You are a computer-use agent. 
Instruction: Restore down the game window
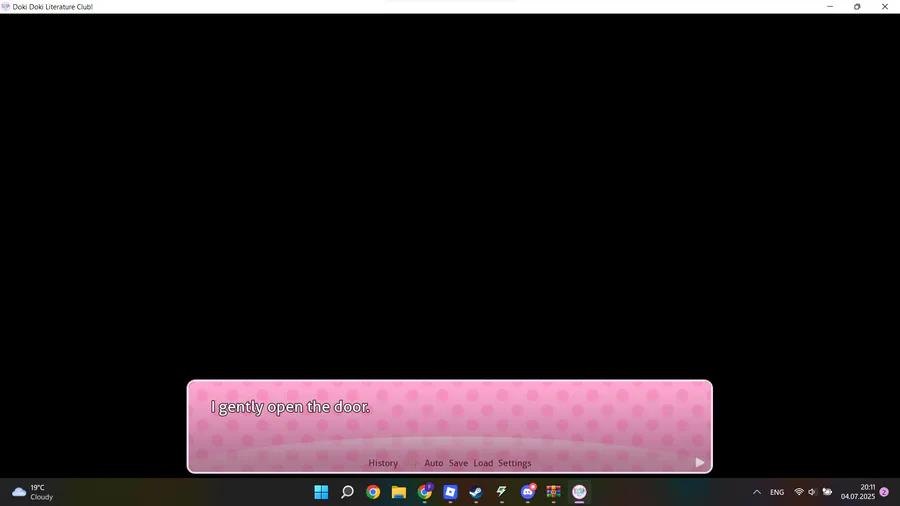pyautogui.click(x=857, y=7)
